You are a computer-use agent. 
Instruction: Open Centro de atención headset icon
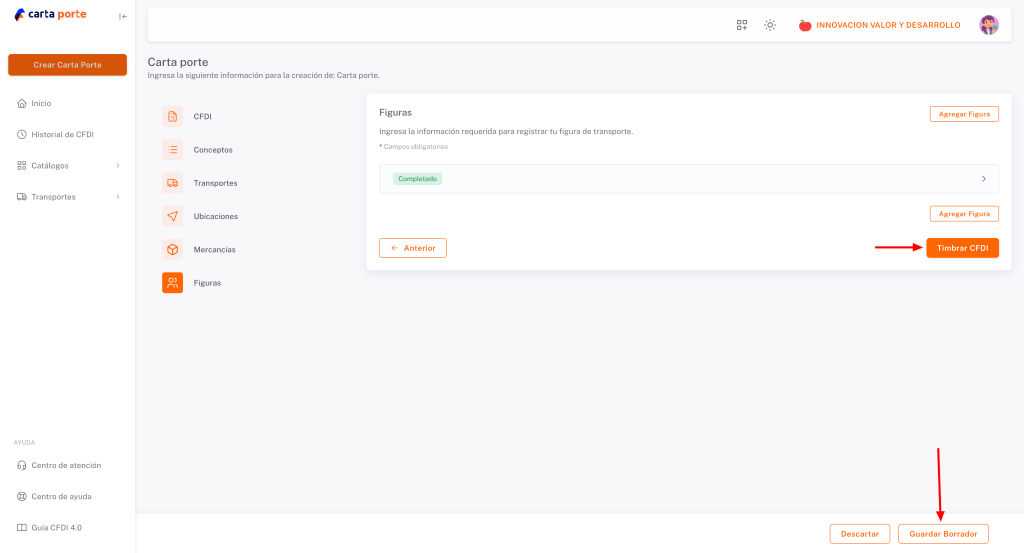coord(22,466)
